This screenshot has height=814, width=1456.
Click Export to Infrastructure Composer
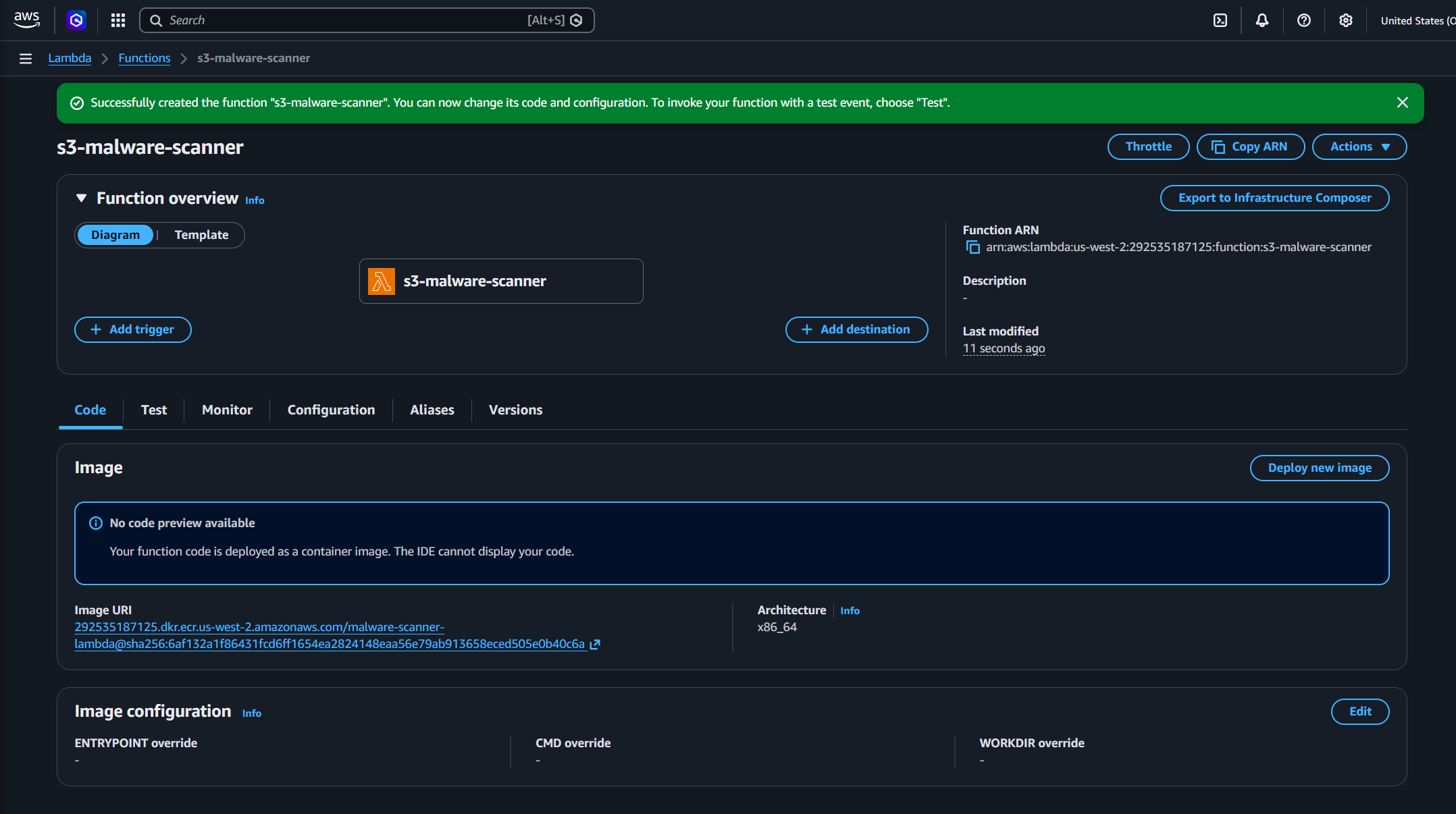(x=1274, y=198)
